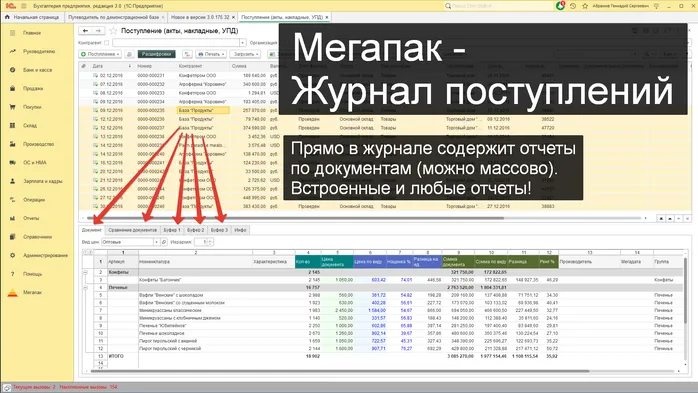
Task: Click the horizontal scrollbar of documents list
Action: (295, 218)
